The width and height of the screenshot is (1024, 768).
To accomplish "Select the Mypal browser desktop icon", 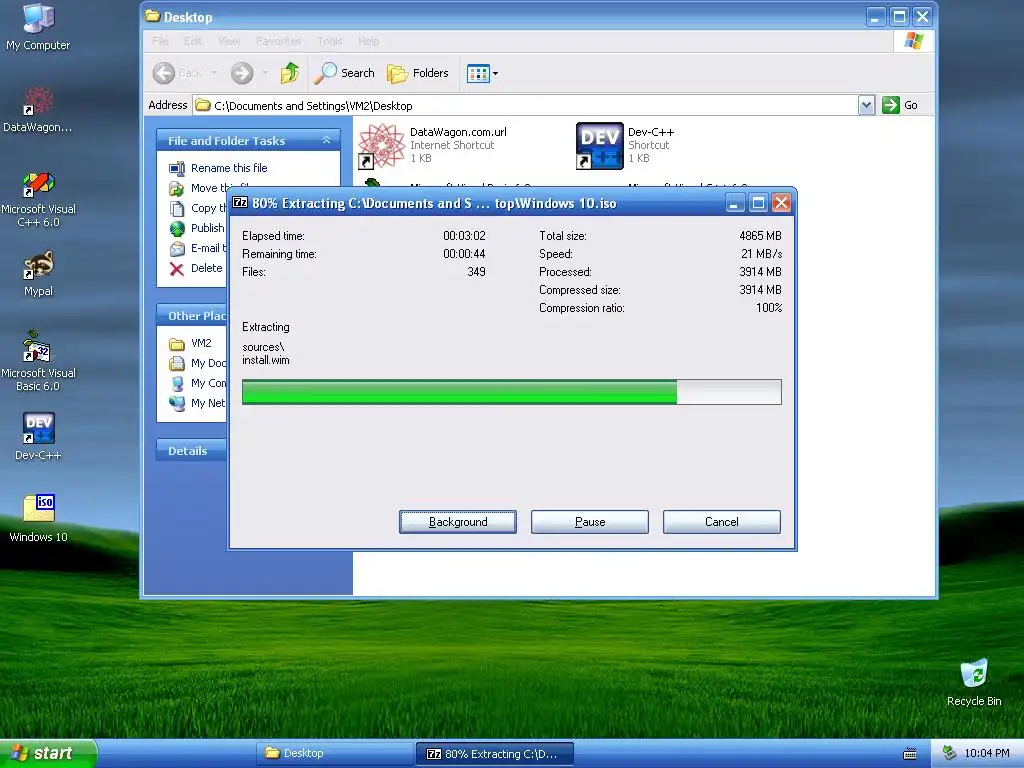I will pos(38,273).
